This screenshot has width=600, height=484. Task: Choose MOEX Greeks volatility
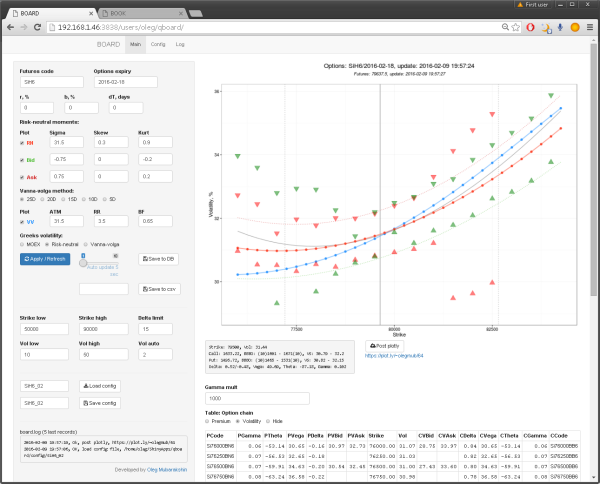point(22,244)
